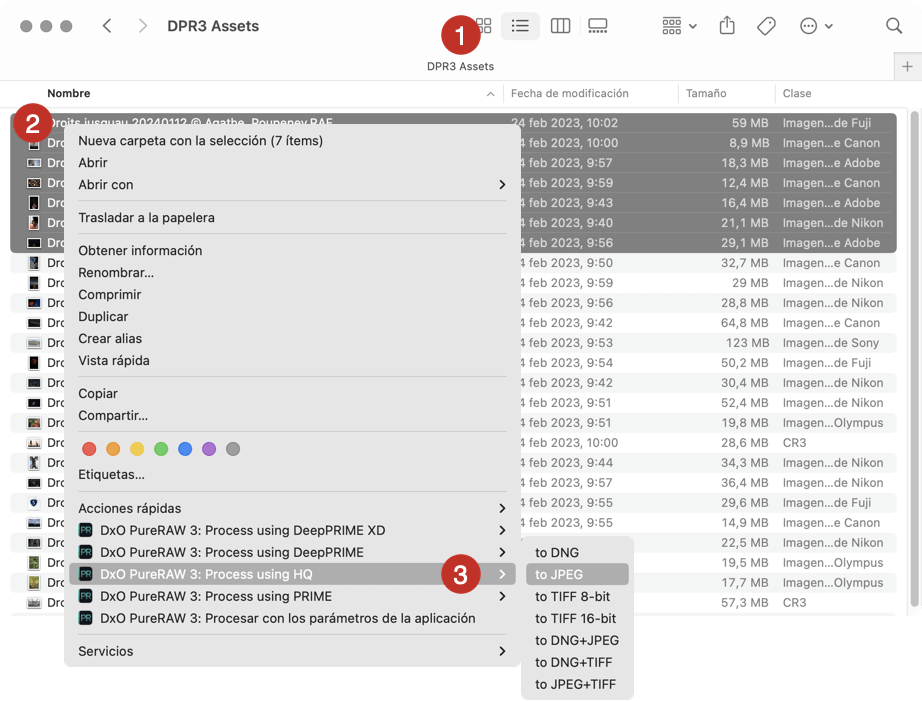Select to DNG+JPEG output
The width and height of the screenshot is (922, 701).
[577, 640]
